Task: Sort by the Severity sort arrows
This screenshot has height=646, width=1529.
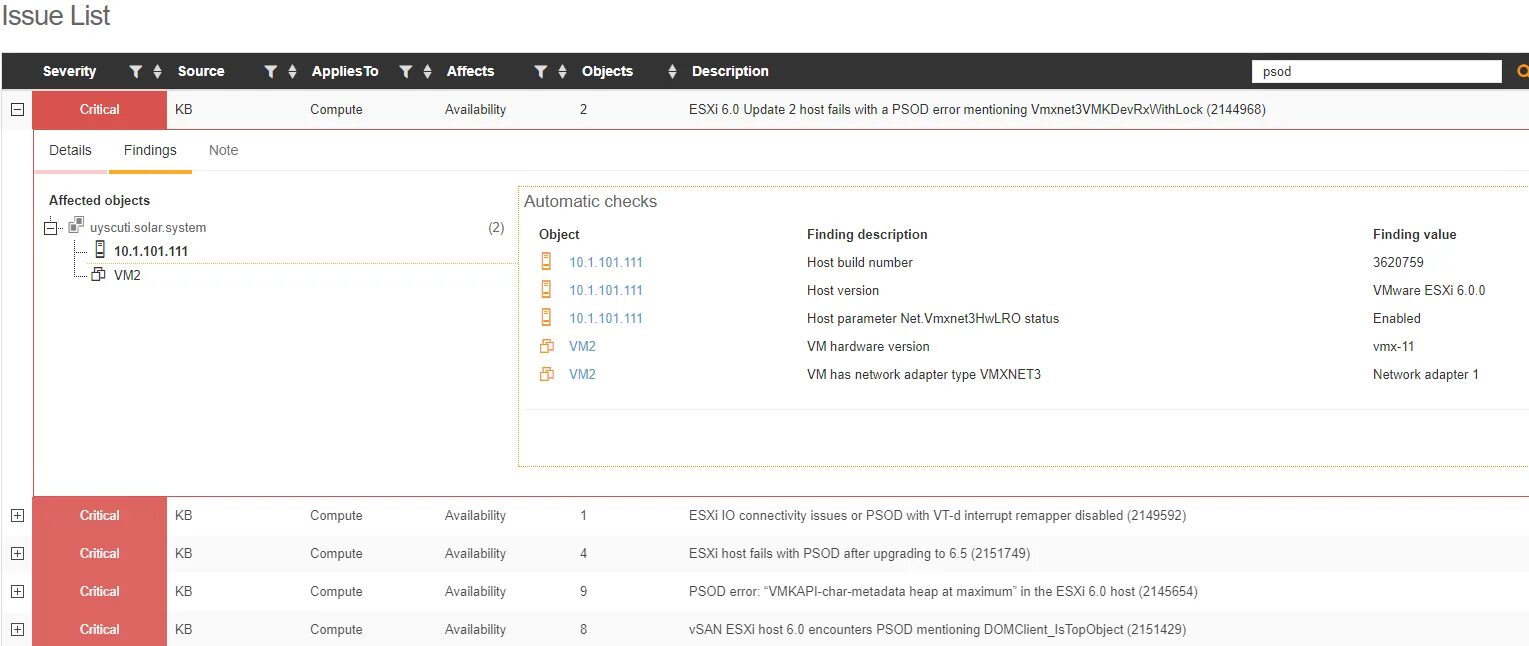Action: 157,72
